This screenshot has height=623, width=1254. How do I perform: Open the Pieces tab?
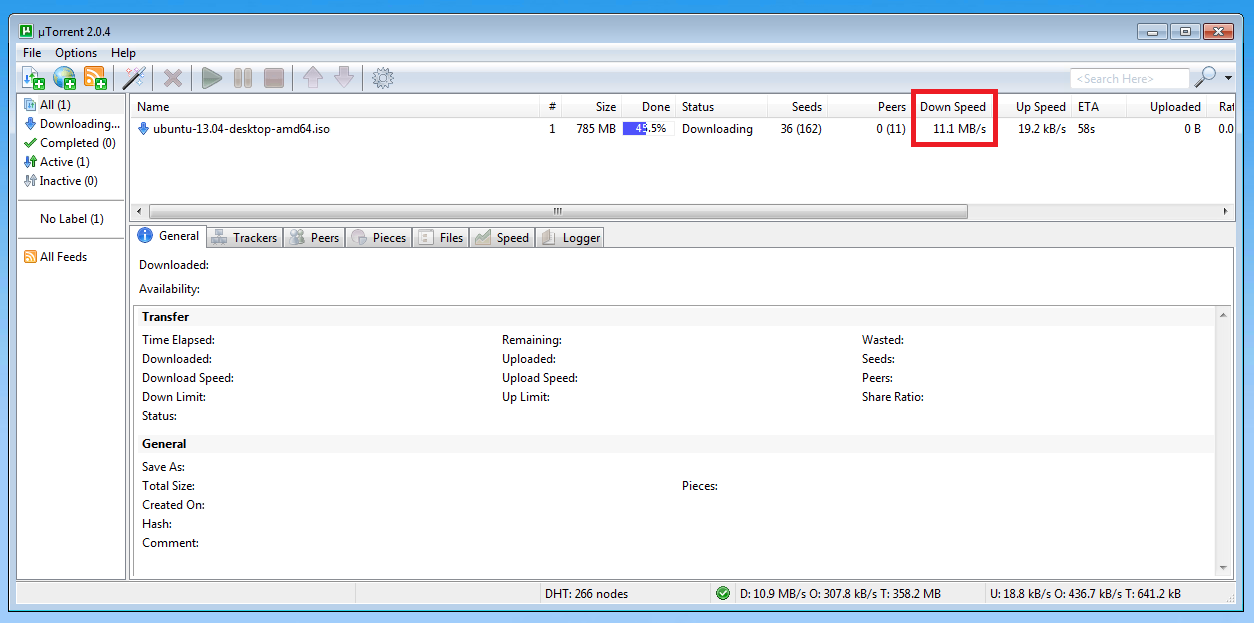coord(379,237)
